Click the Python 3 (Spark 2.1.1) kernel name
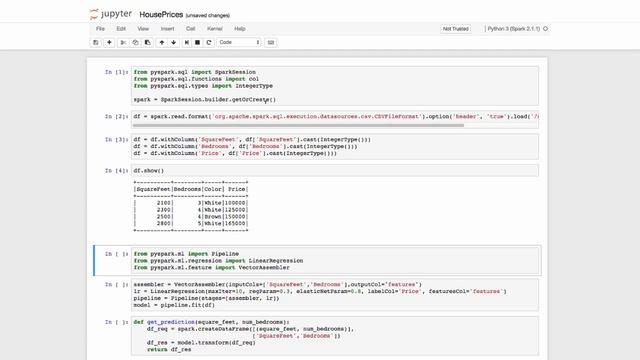 pyautogui.click(x=513, y=29)
